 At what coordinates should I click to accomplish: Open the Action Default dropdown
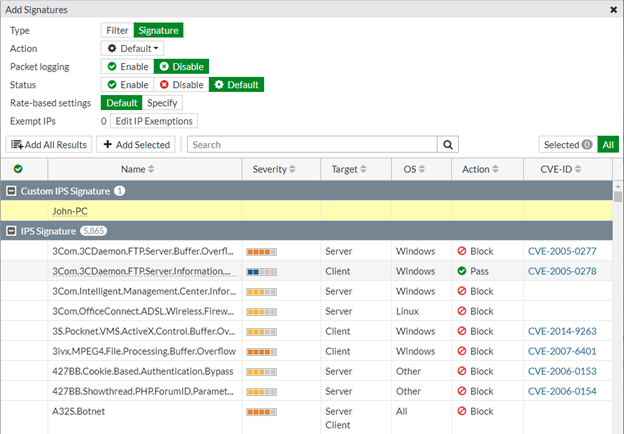[x=134, y=48]
